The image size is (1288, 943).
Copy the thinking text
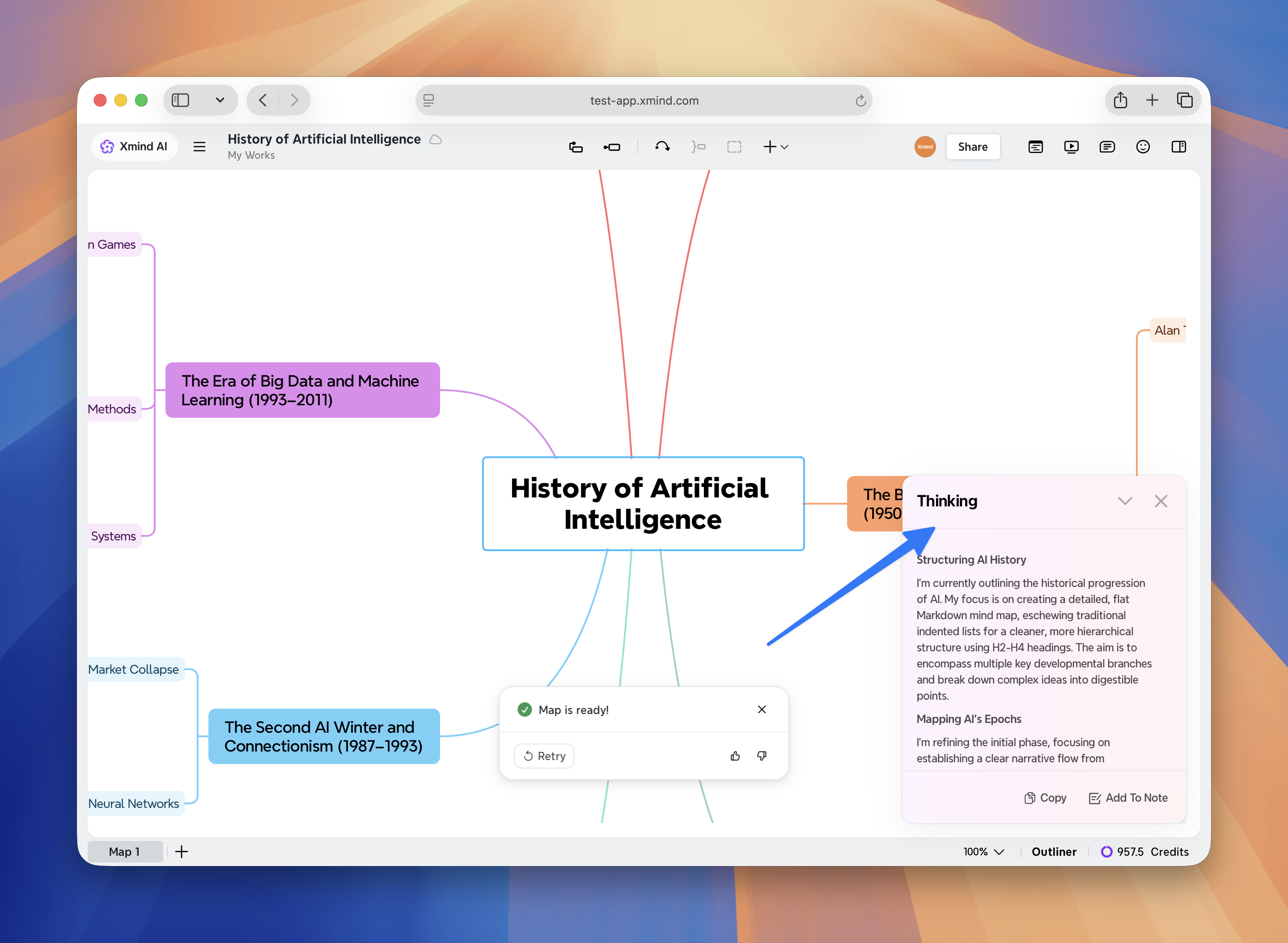click(x=1046, y=798)
